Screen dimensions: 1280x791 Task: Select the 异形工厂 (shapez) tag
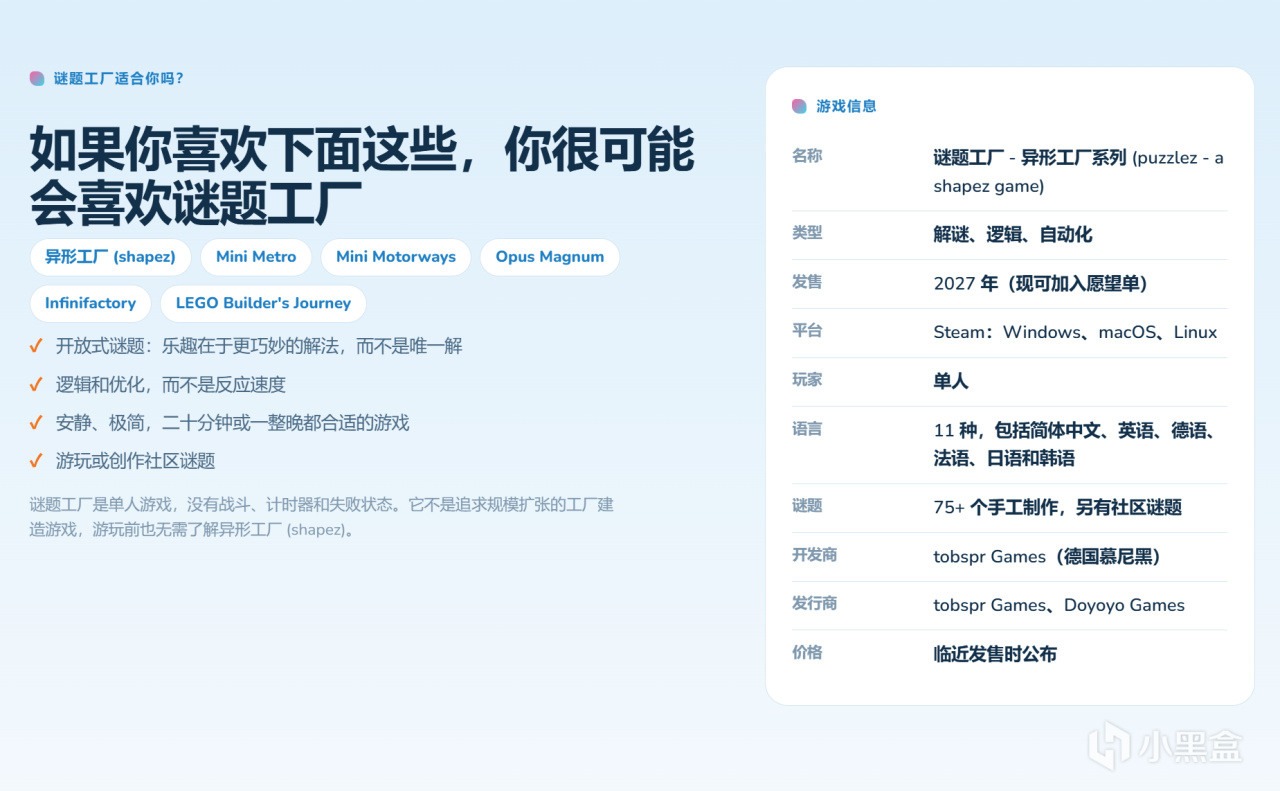pyautogui.click(x=110, y=257)
